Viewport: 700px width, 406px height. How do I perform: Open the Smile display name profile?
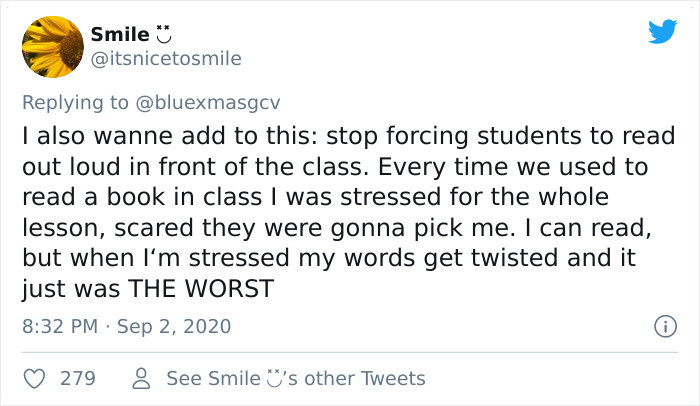coord(120,34)
